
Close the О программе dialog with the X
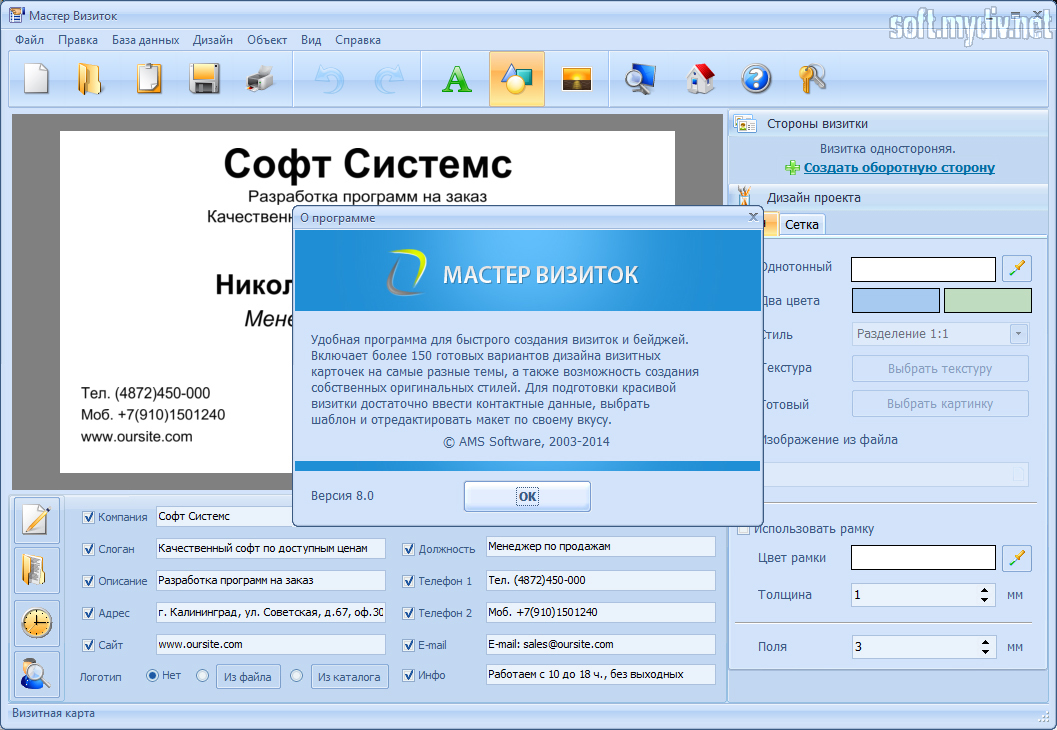pos(754,216)
